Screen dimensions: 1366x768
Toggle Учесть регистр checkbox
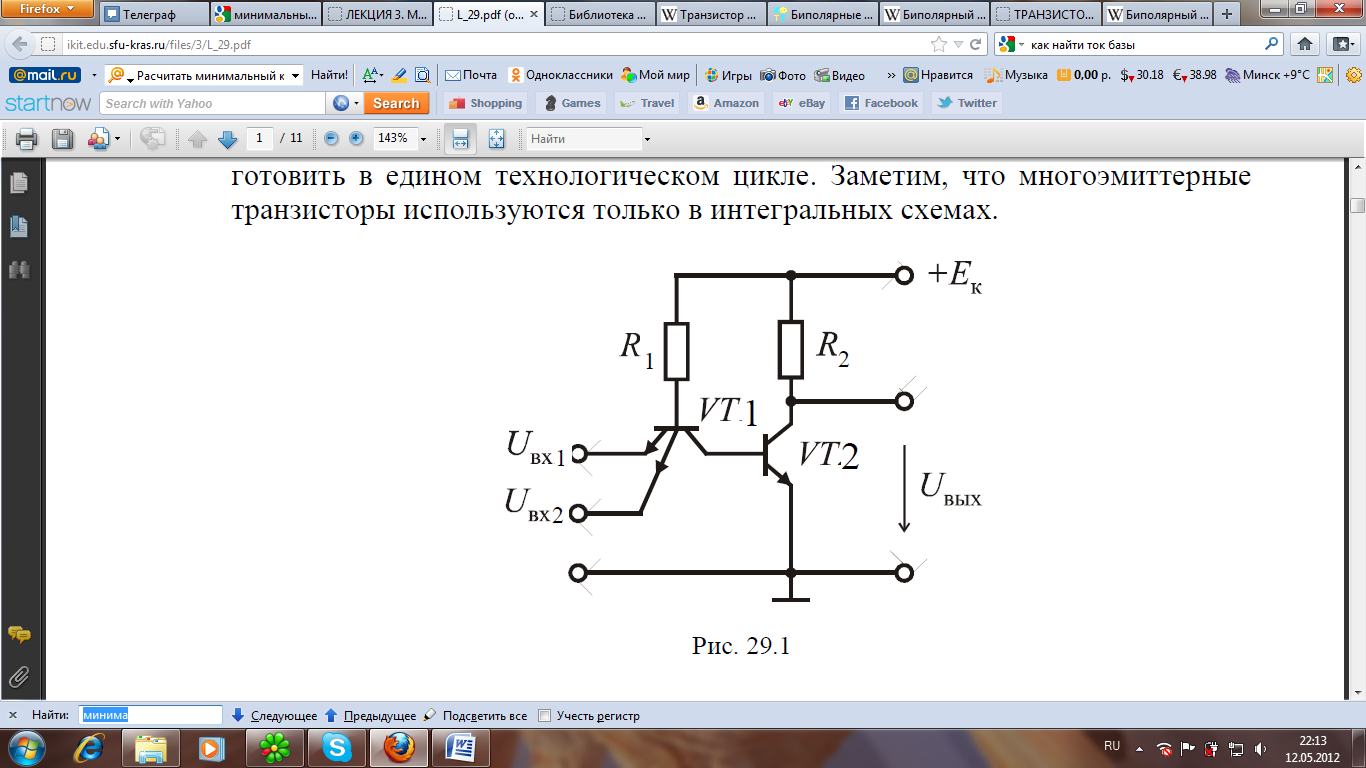(545, 715)
